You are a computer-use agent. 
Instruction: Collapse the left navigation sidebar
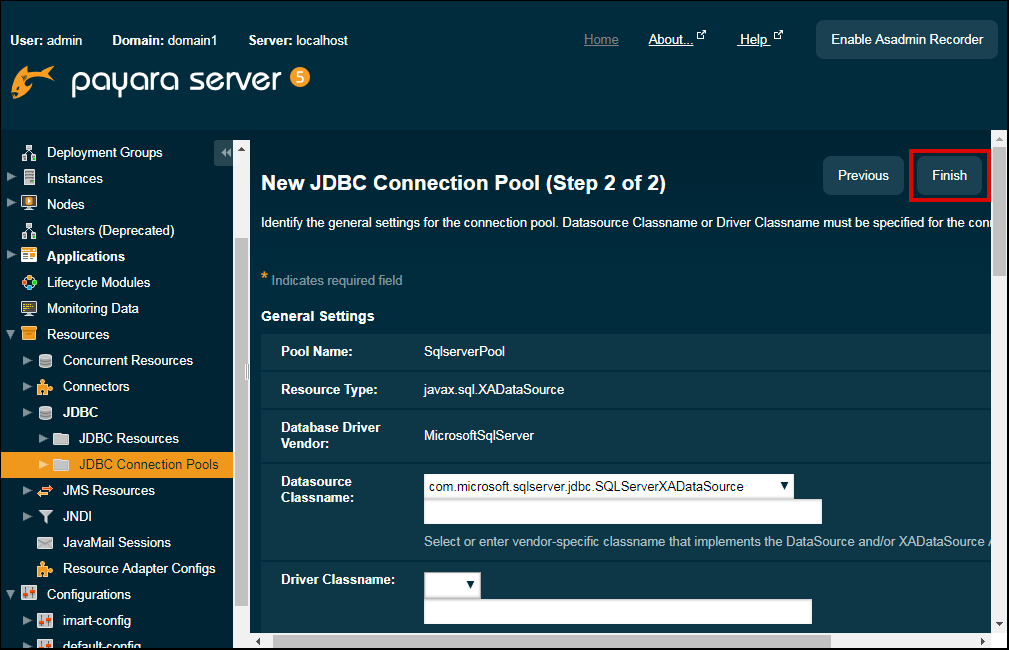pyautogui.click(x=225, y=152)
